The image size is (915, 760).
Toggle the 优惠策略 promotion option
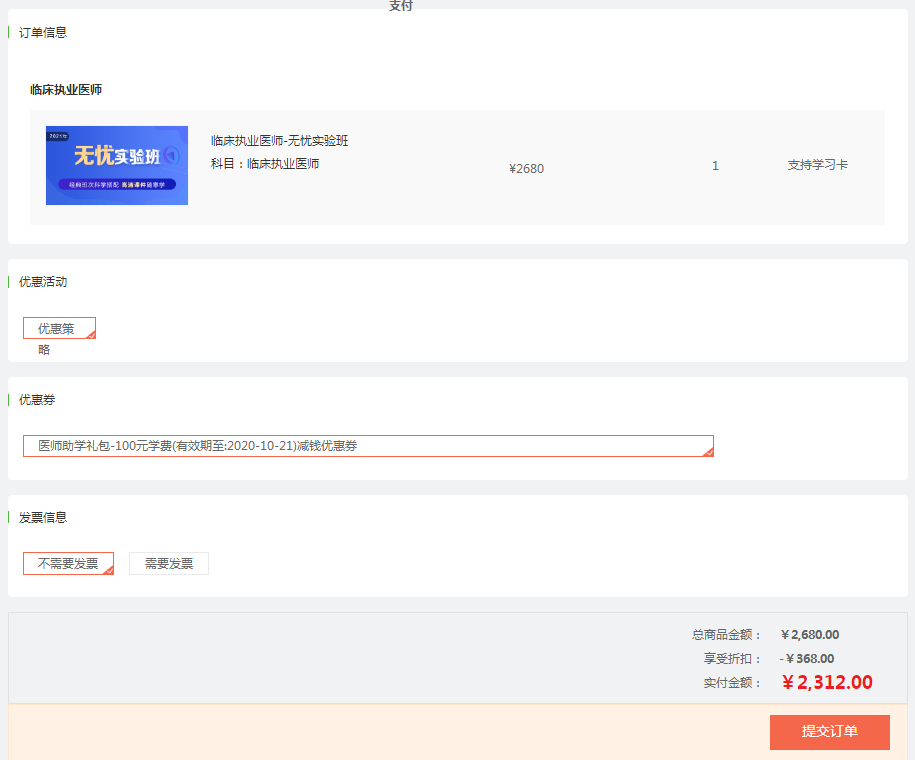[58, 329]
